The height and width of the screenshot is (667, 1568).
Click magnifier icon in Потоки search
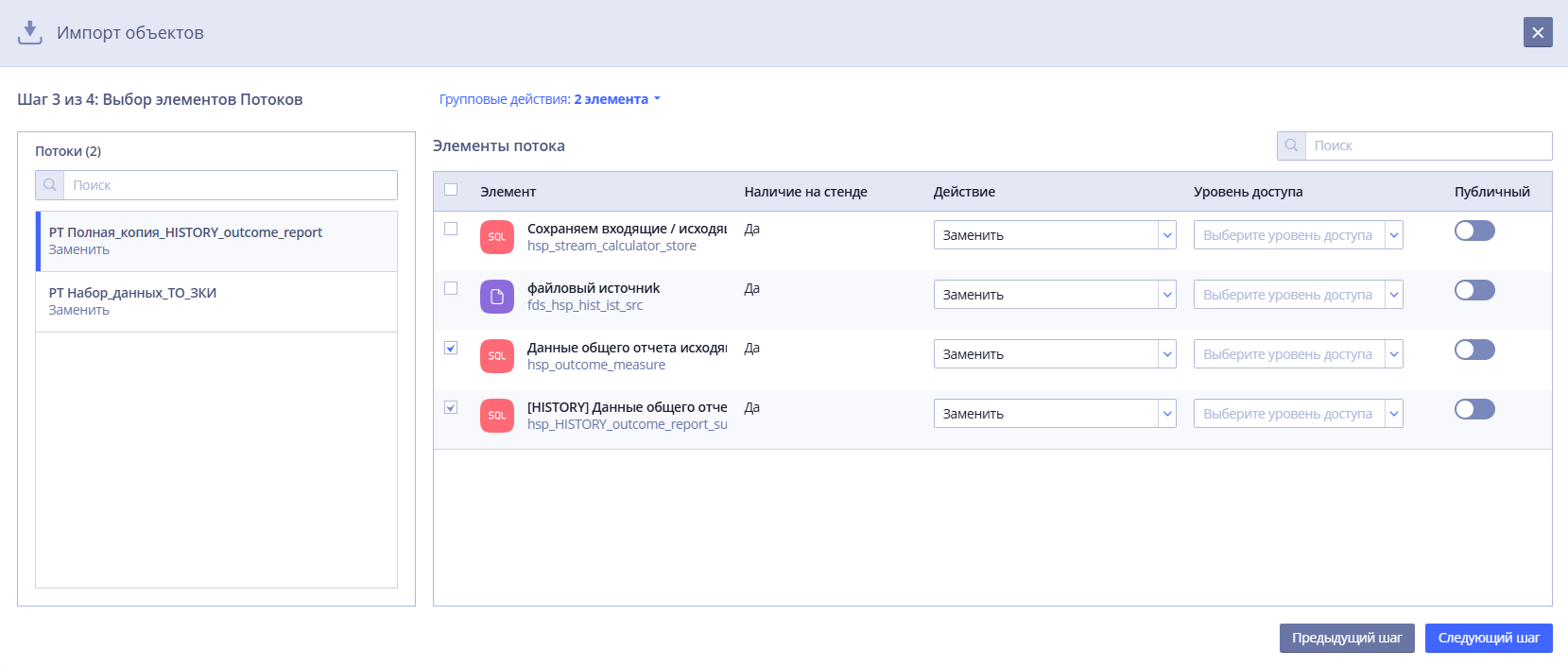pos(50,185)
